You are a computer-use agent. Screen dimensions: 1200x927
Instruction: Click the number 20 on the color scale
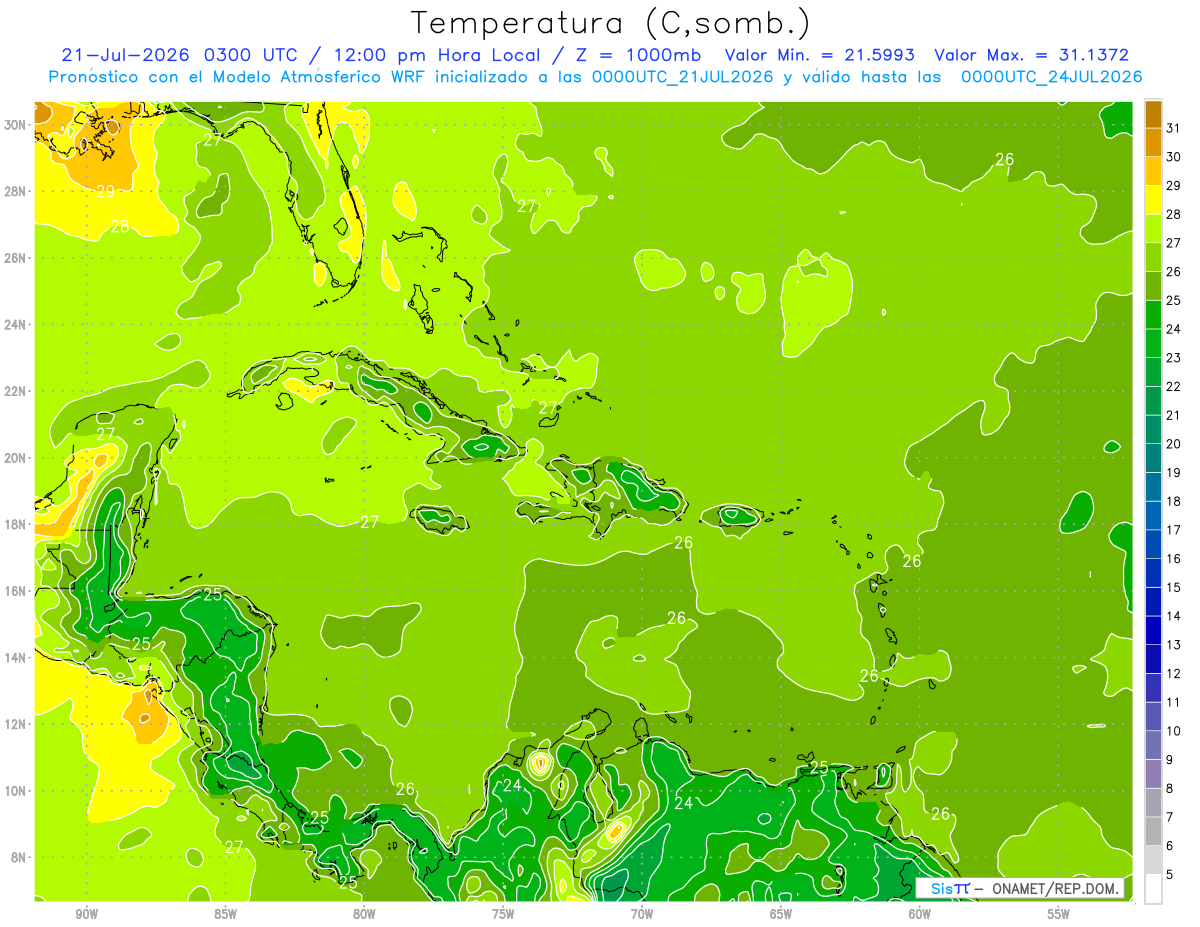click(1174, 444)
